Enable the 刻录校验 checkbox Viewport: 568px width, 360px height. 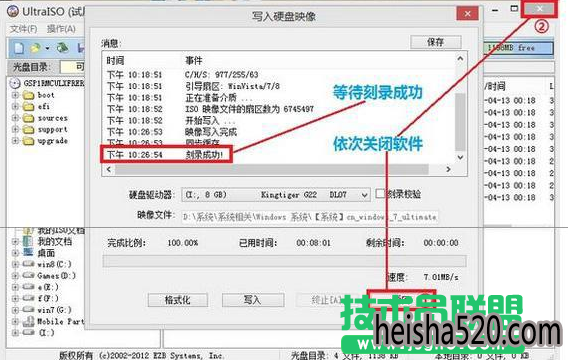pyautogui.click(x=380, y=193)
